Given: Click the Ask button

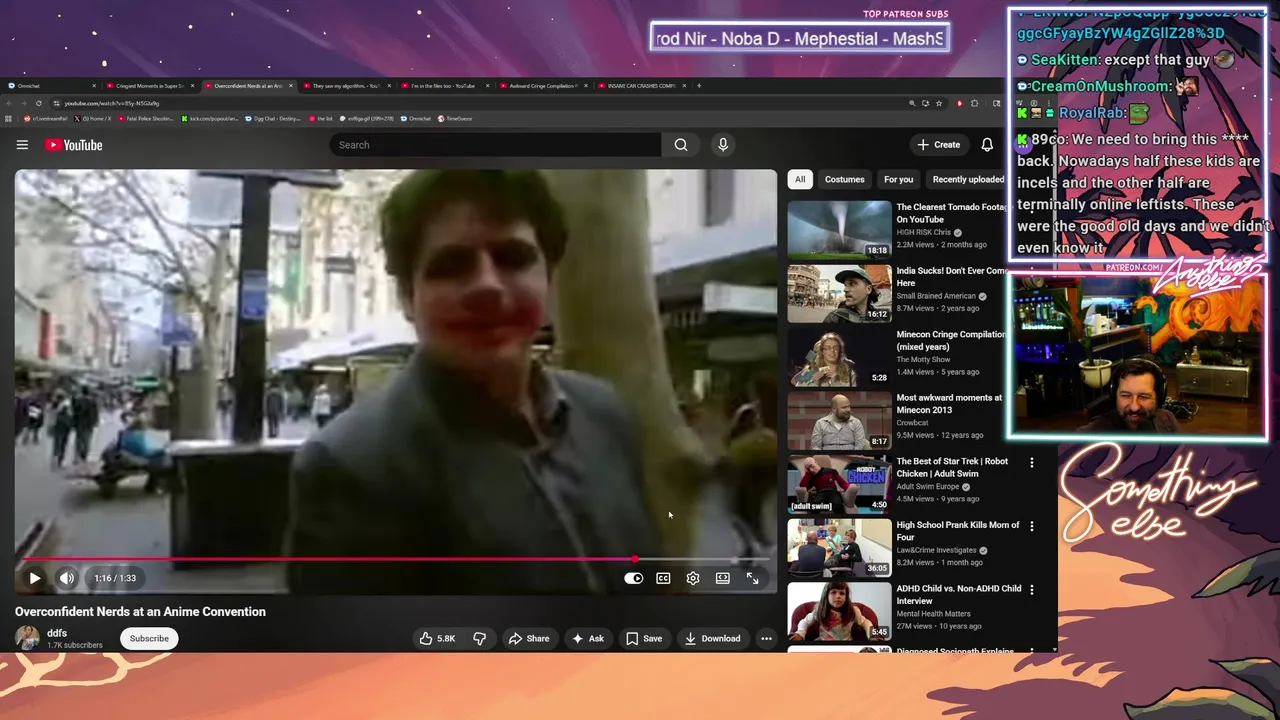Looking at the screenshot, I should (587, 638).
